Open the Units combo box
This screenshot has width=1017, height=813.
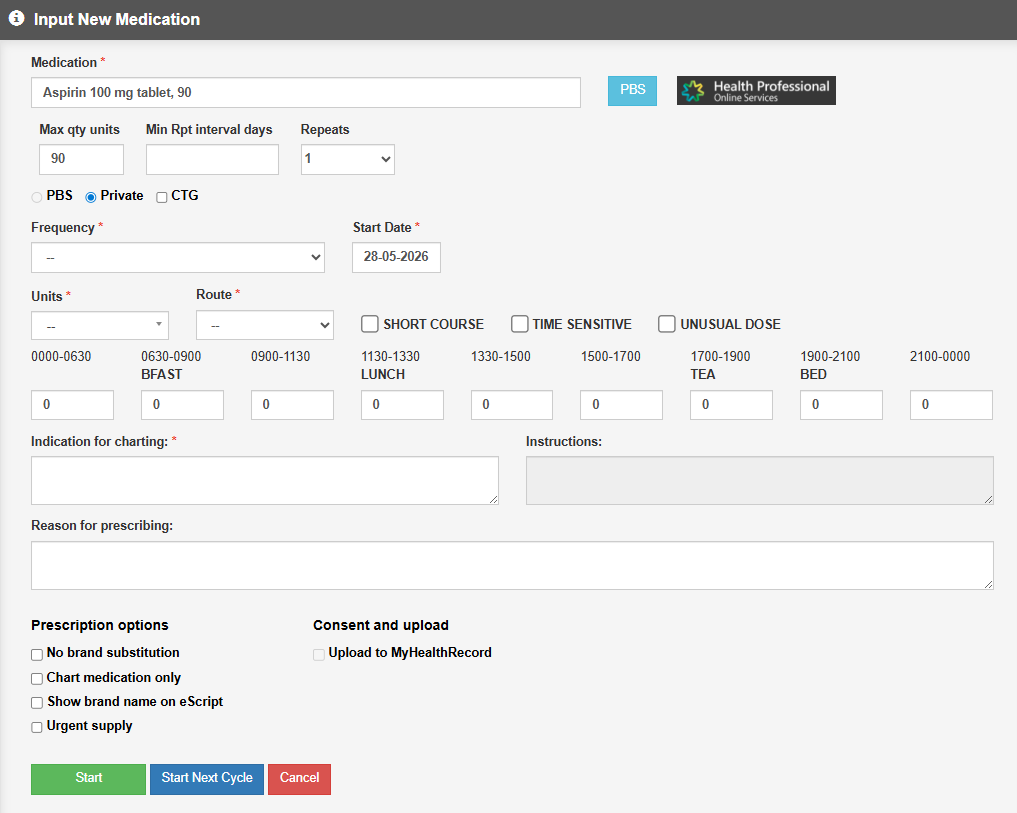[x=100, y=325]
